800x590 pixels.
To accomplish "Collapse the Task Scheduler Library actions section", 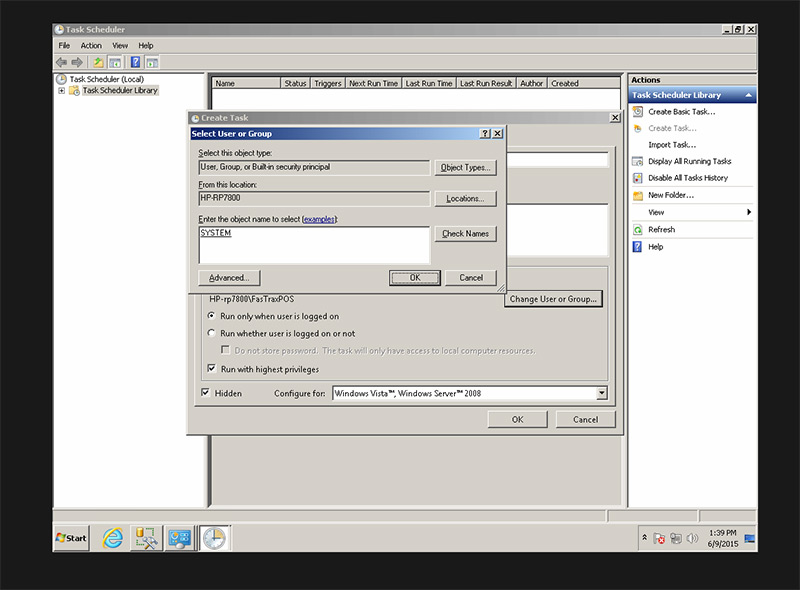I will coord(748,95).
